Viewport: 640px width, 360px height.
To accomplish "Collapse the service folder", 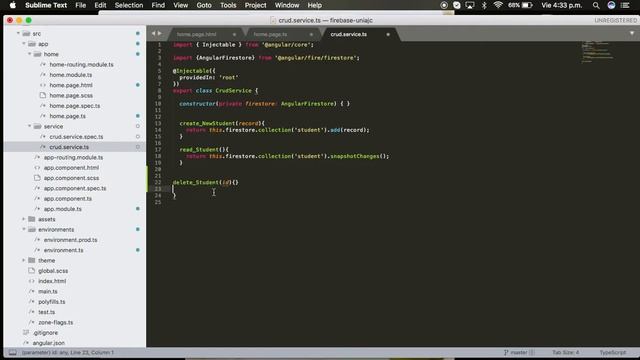I will pos(29,126).
